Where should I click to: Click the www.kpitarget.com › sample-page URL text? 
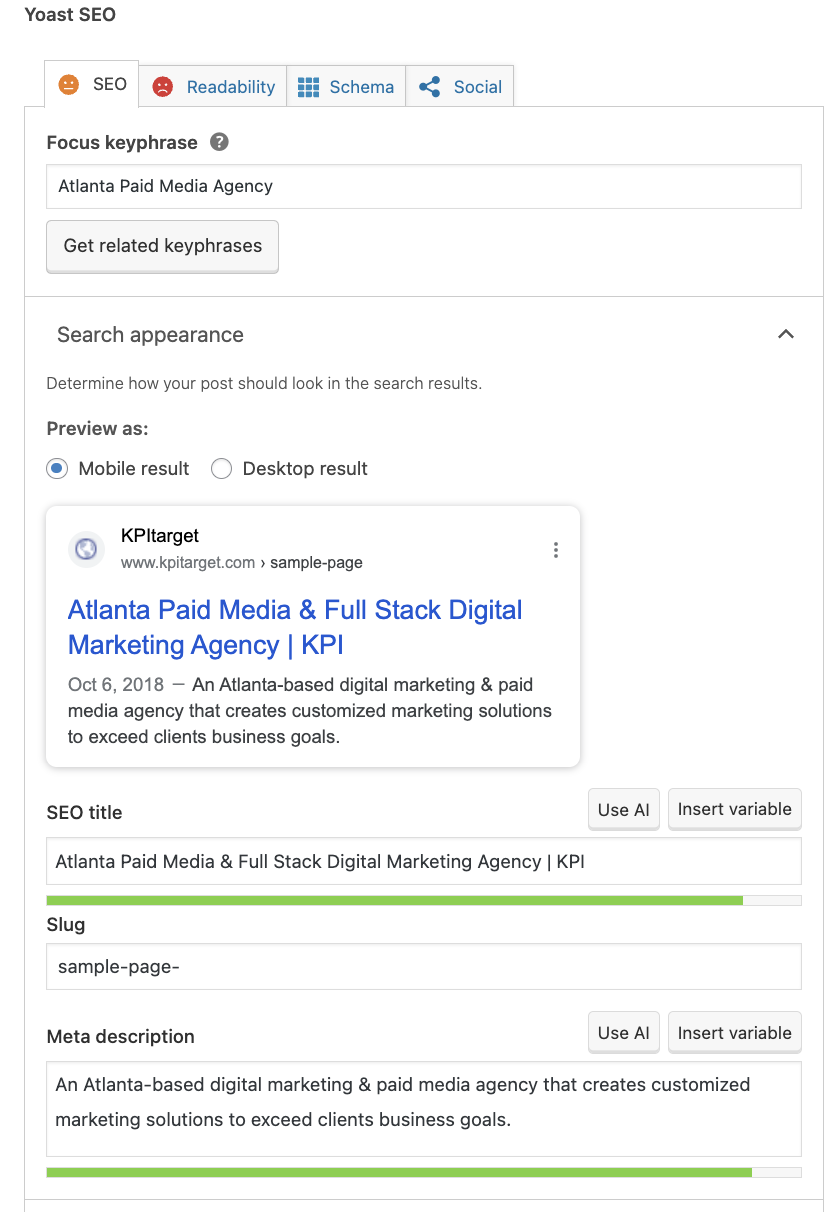(x=242, y=563)
